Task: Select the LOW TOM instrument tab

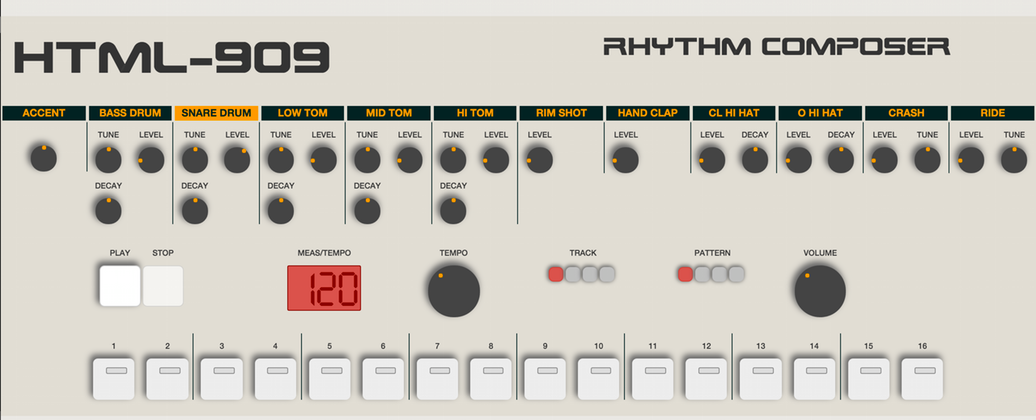Action: 303,113
